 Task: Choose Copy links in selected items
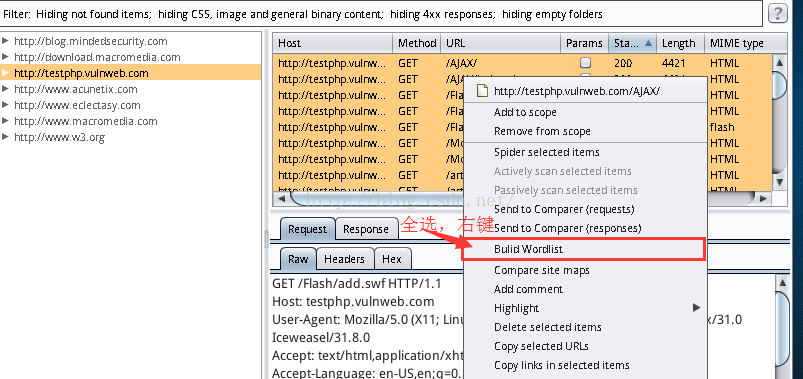[585, 365]
